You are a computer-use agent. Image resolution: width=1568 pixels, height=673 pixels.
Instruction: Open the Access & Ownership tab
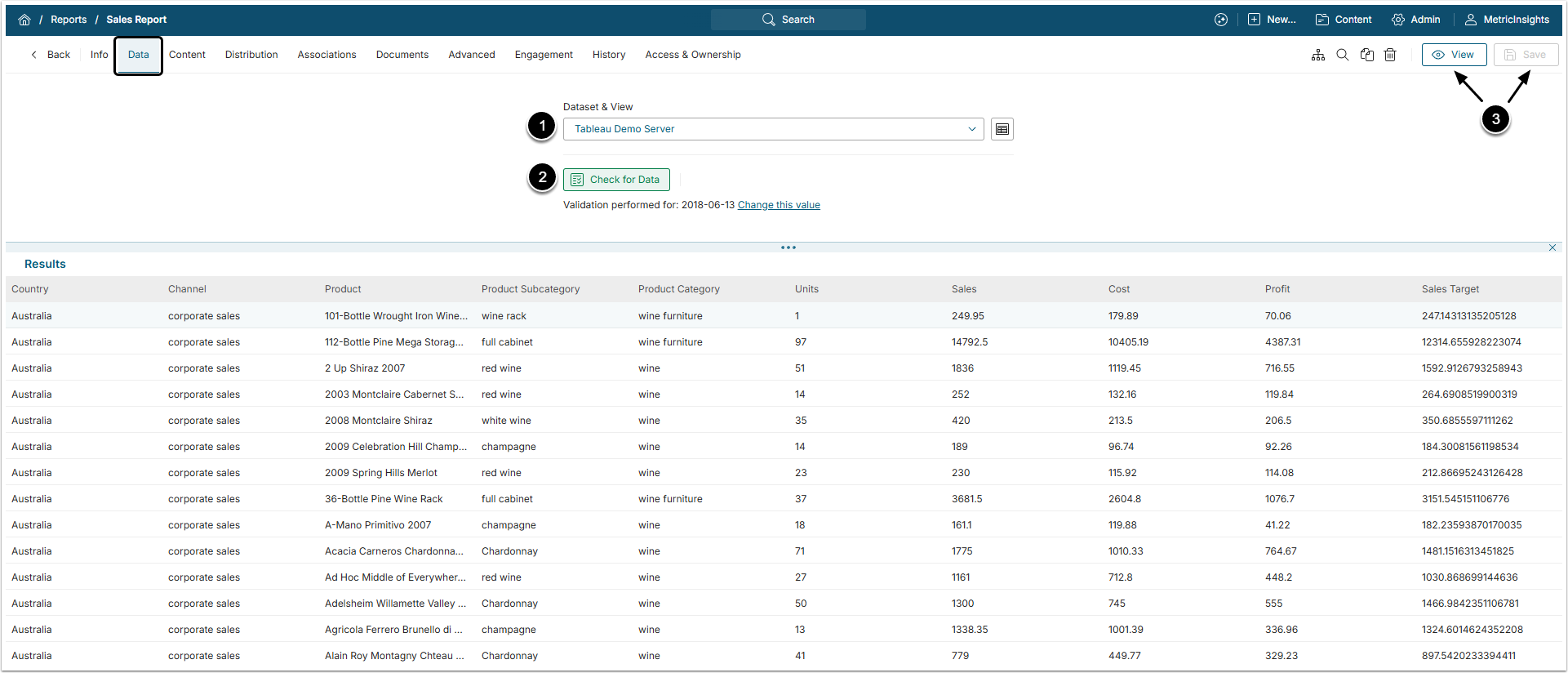point(693,55)
